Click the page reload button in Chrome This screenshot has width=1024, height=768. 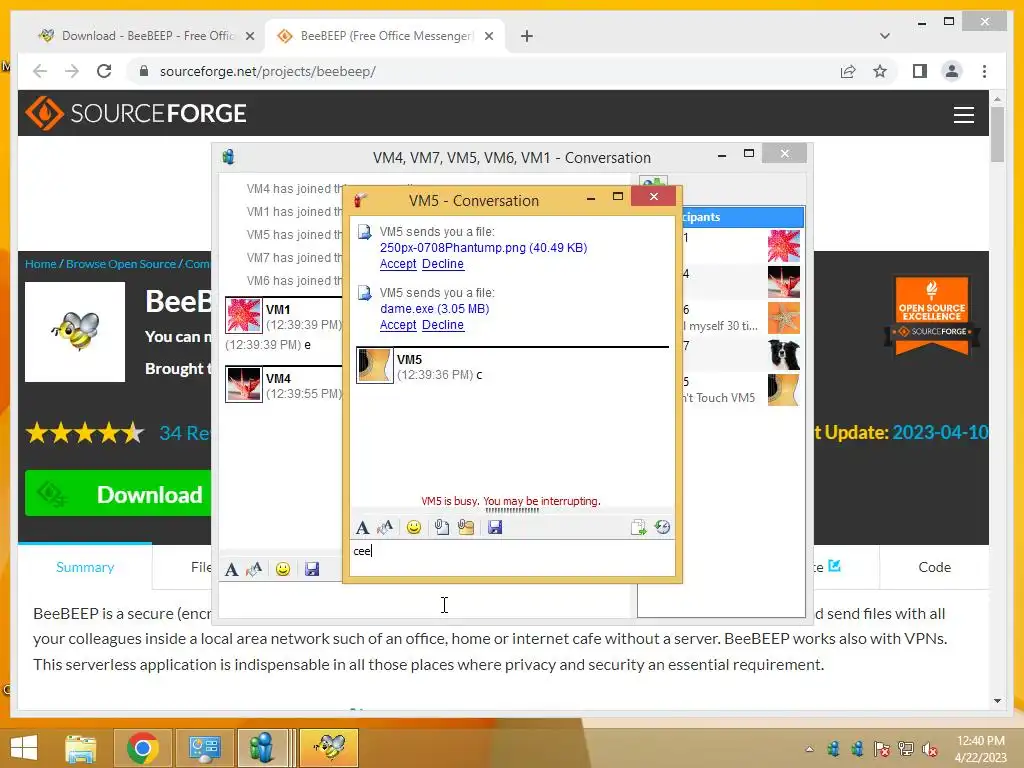[x=104, y=71]
